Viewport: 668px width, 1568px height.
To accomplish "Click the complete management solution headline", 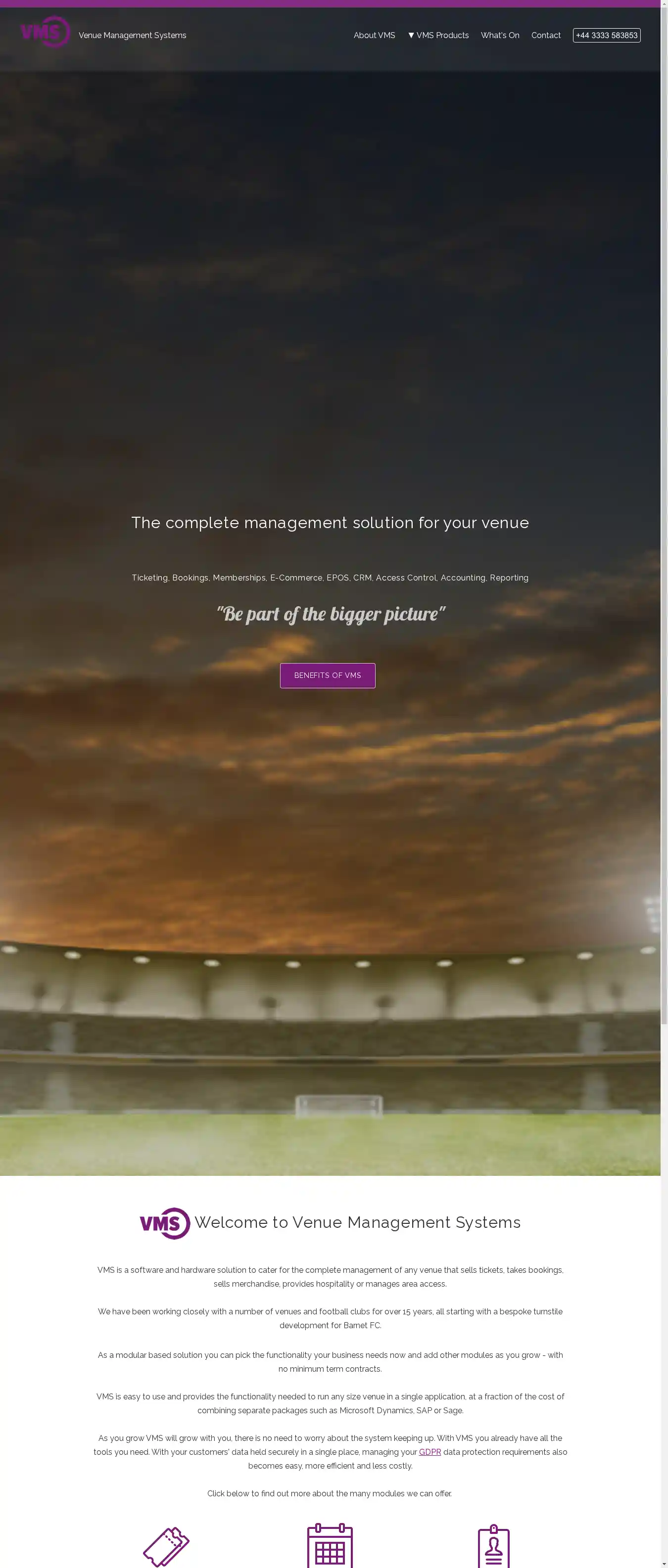I will (x=330, y=523).
